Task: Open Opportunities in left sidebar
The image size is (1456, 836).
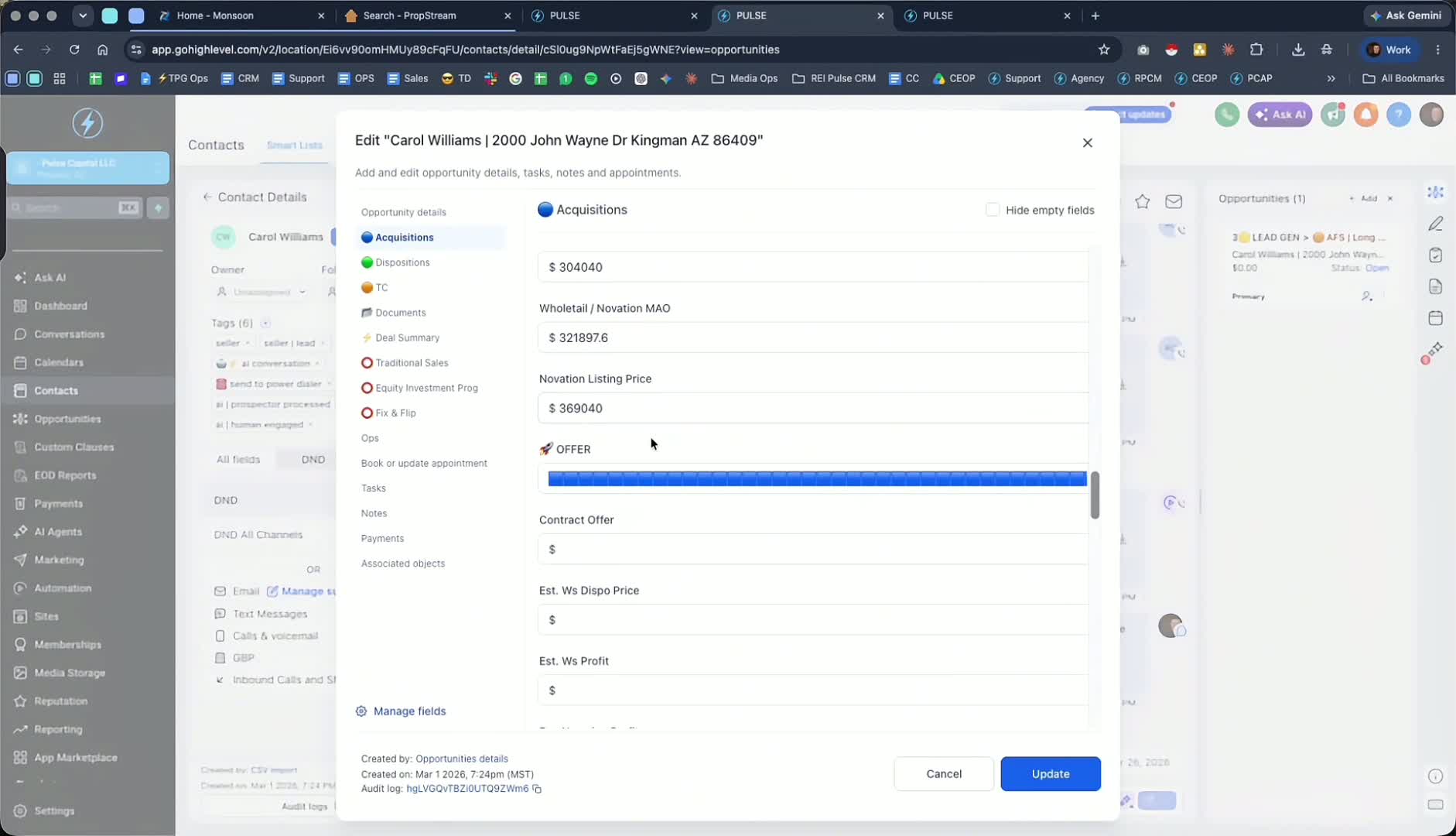Action: tap(67, 419)
